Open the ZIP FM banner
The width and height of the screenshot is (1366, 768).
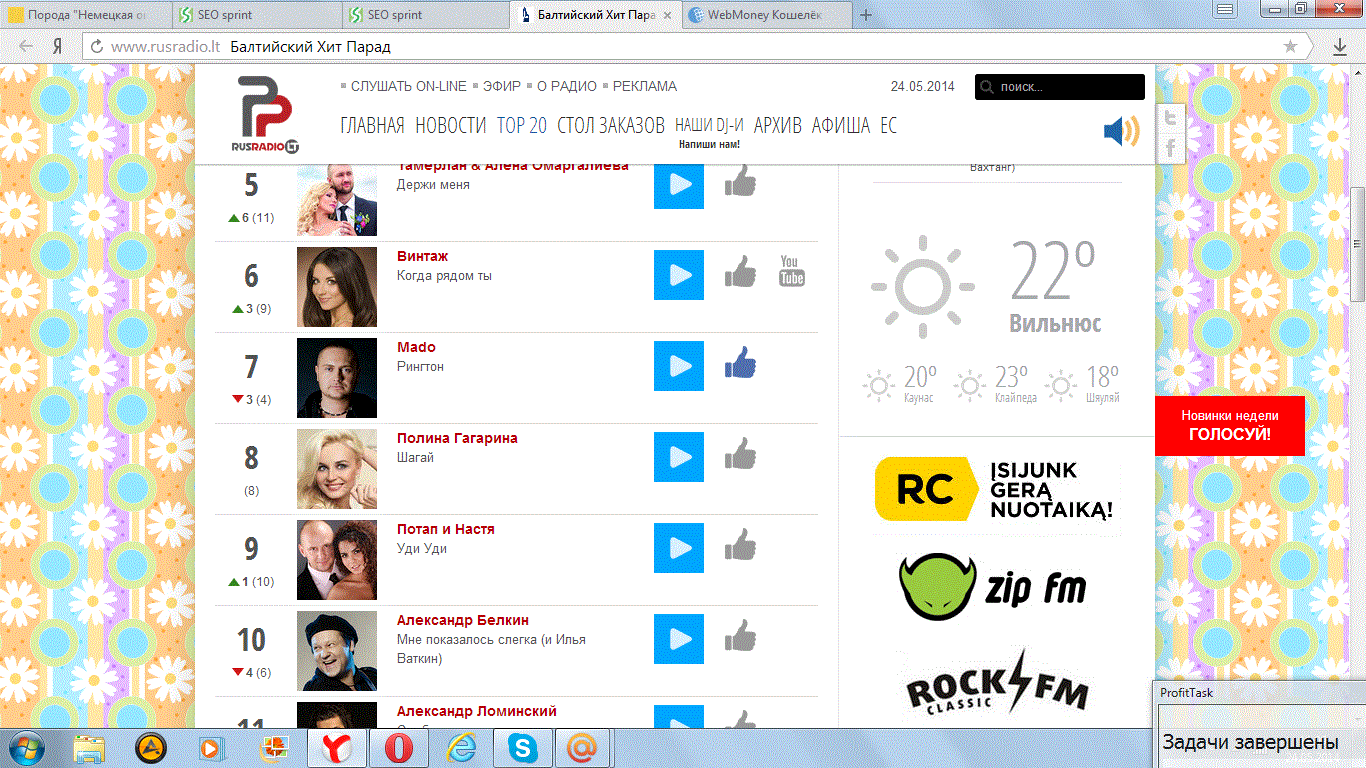coord(993,587)
